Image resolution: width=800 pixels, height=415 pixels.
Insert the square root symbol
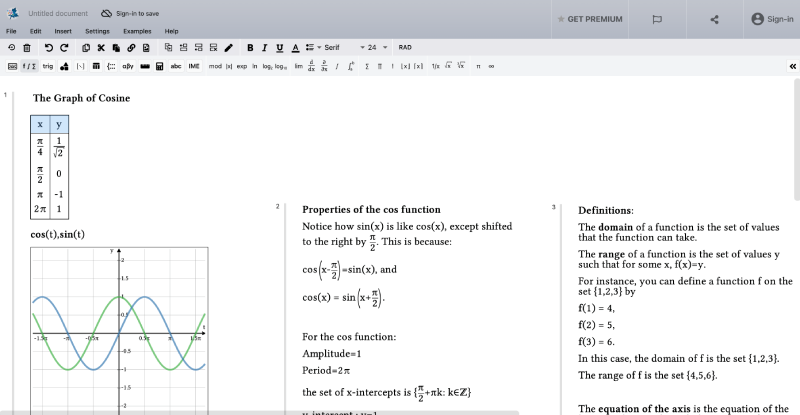pyautogui.click(x=448, y=66)
